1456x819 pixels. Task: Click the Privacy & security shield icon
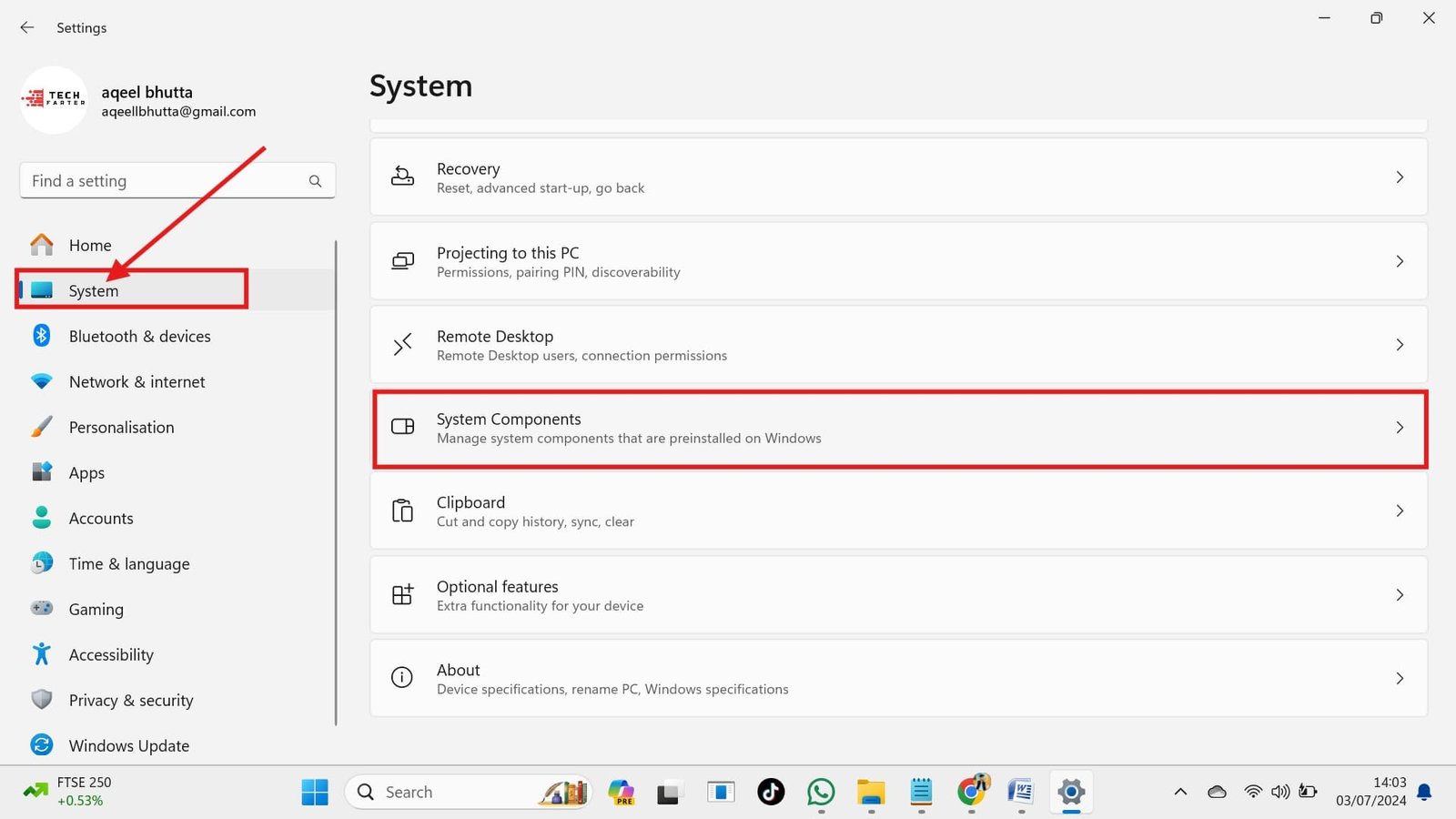[42, 700]
